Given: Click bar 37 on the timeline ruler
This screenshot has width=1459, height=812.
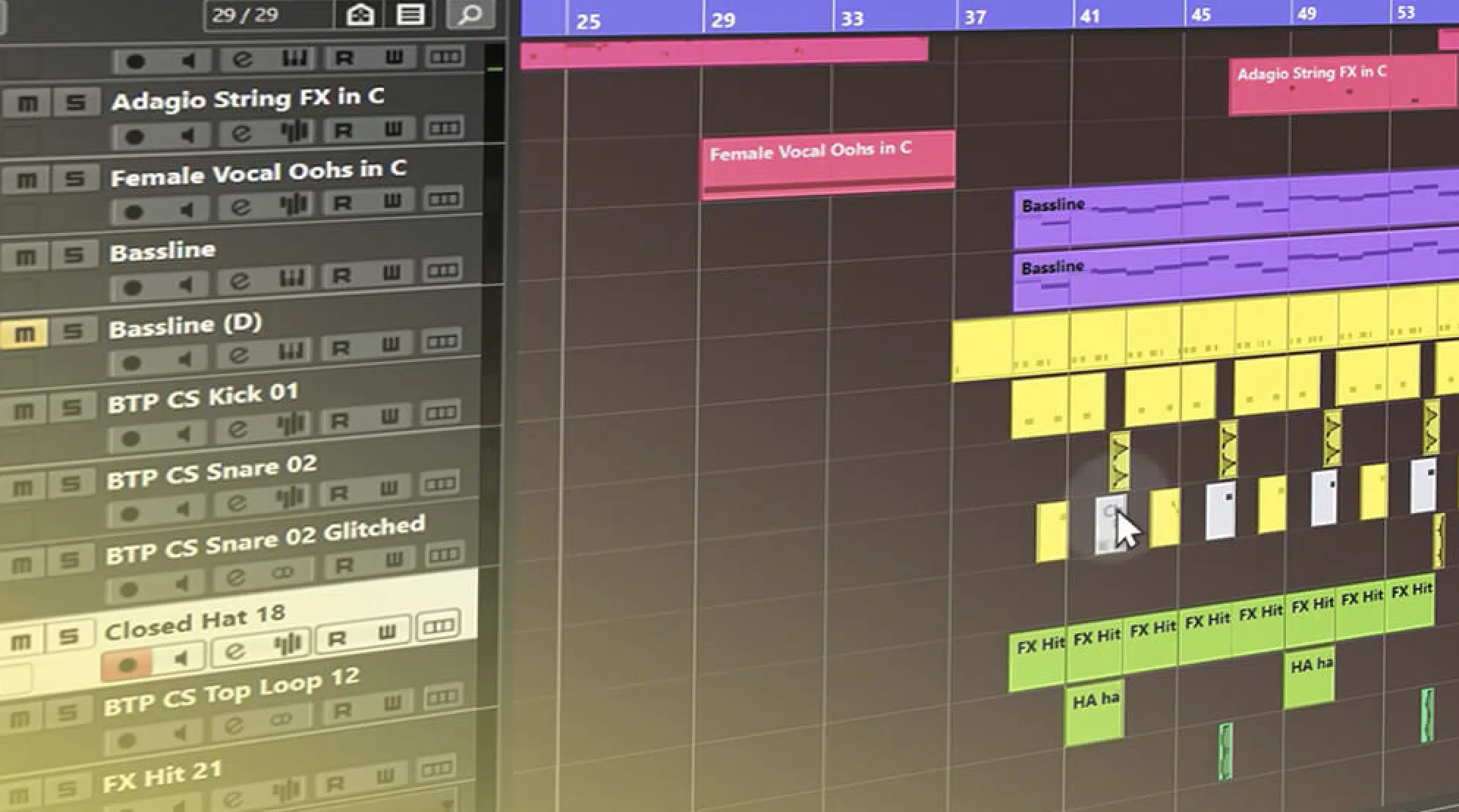Looking at the screenshot, I should click(x=975, y=16).
